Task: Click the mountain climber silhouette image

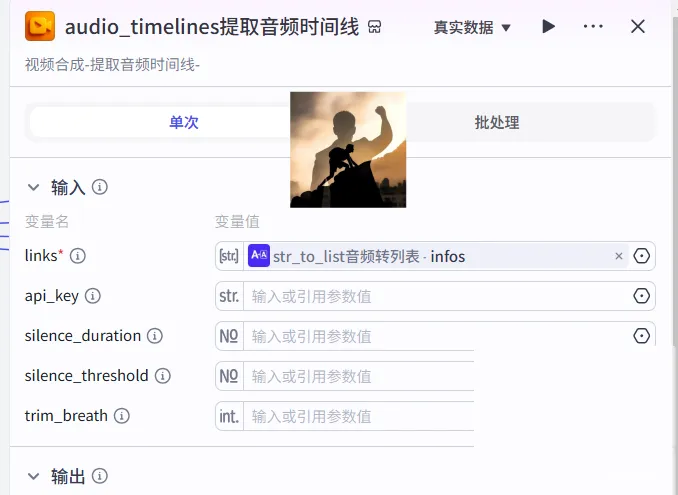Action: (348, 150)
